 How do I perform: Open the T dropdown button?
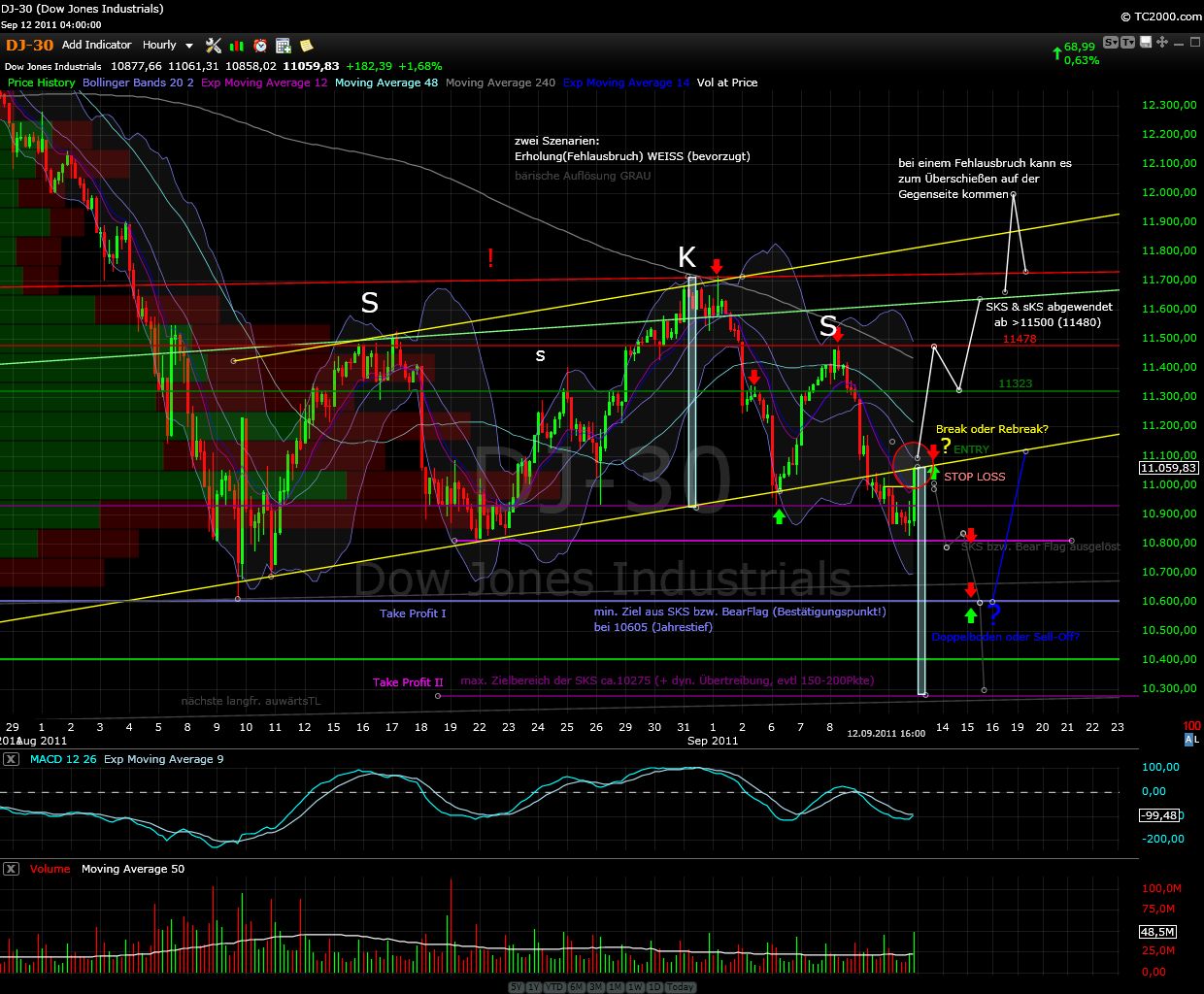1127,42
